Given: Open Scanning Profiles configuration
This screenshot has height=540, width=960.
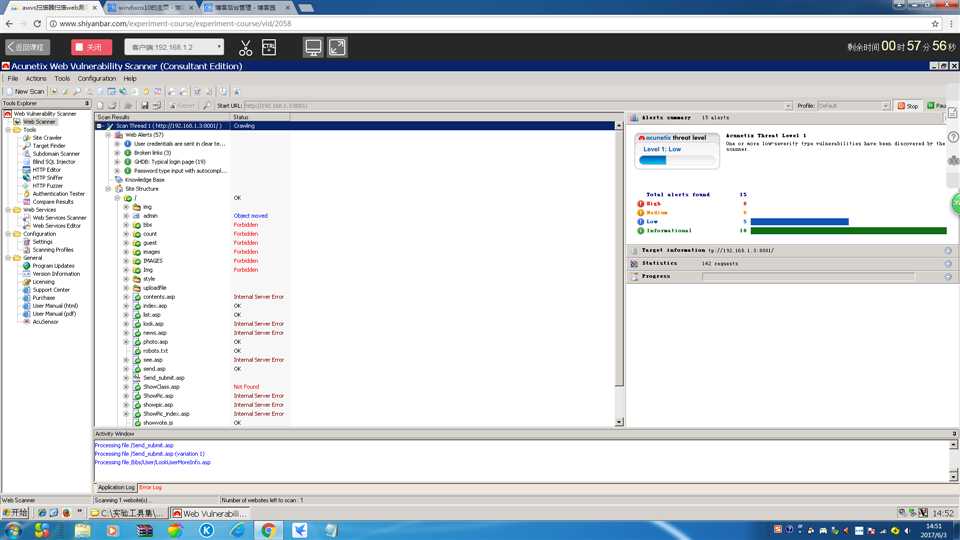Looking at the screenshot, I should pyautogui.click(x=53, y=250).
